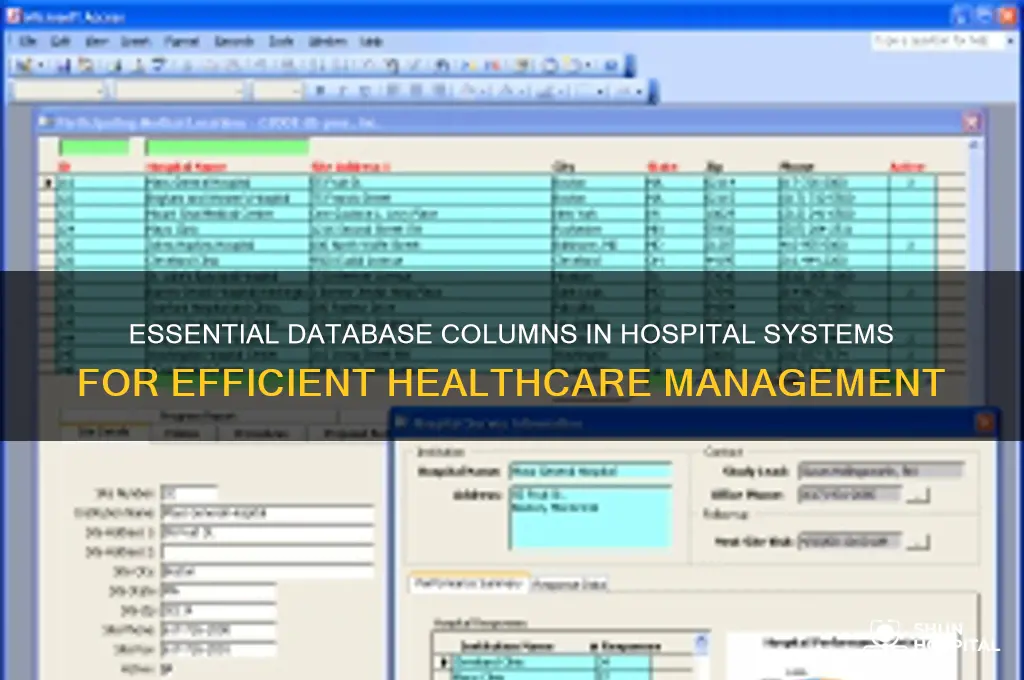The width and height of the screenshot is (1024, 680).
Task: Click the Study Lead field
Action: (x=881, y=471)
